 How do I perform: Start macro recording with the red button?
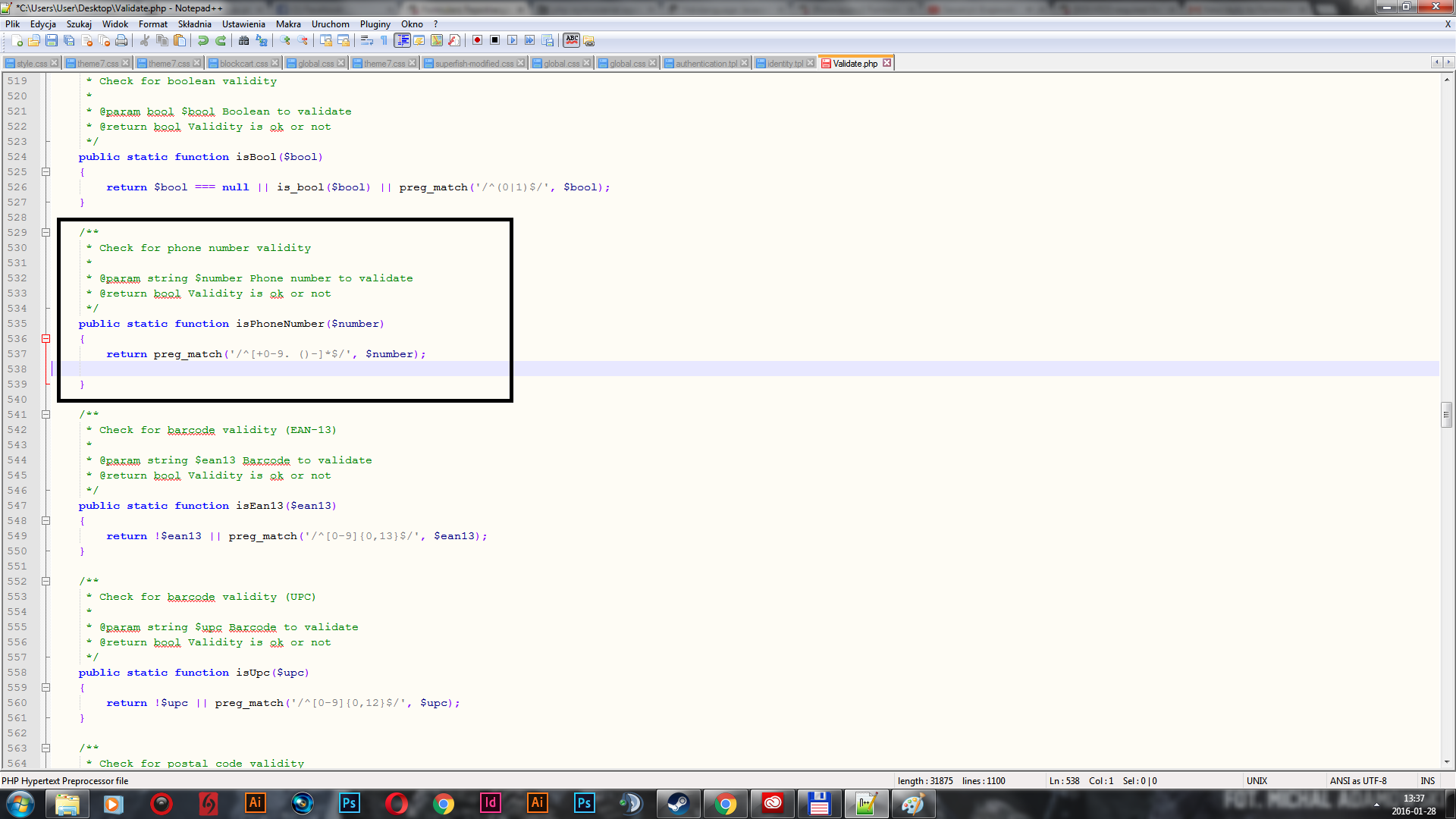(477, 40)
